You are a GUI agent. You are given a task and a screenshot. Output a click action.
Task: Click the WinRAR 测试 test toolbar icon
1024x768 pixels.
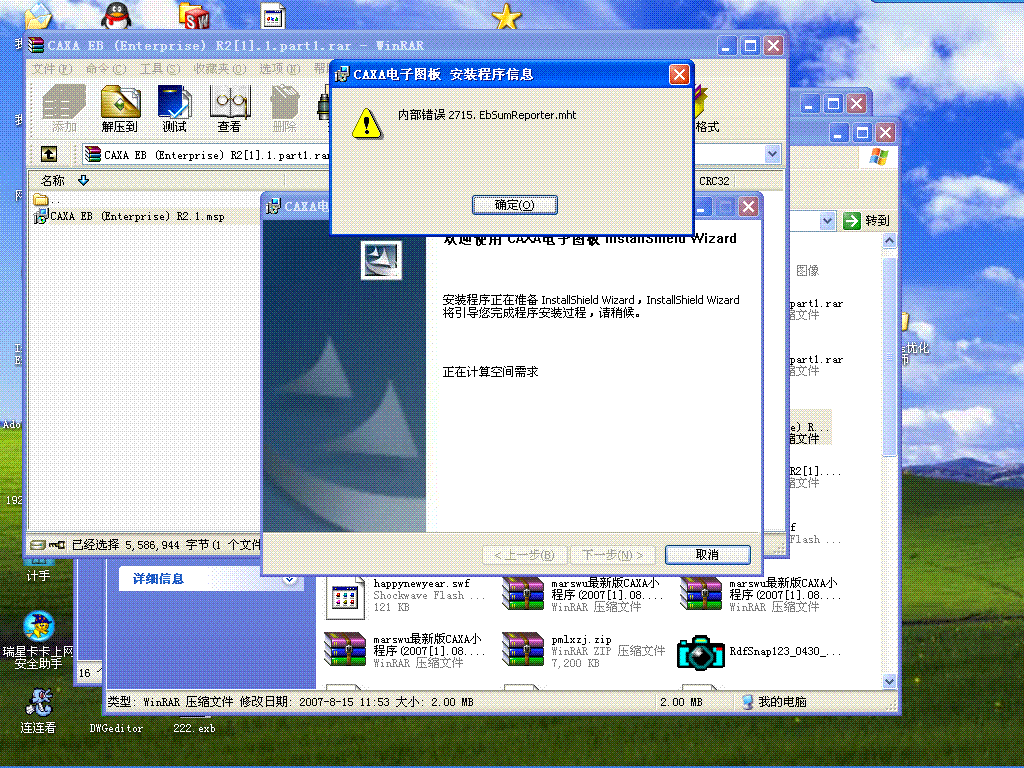click(x=174, y=109)
